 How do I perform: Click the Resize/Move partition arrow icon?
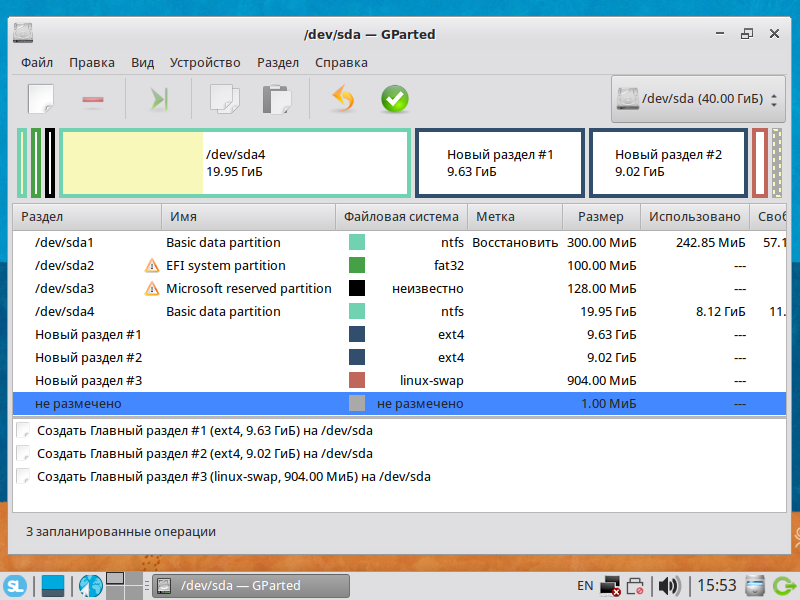point(159,99)
